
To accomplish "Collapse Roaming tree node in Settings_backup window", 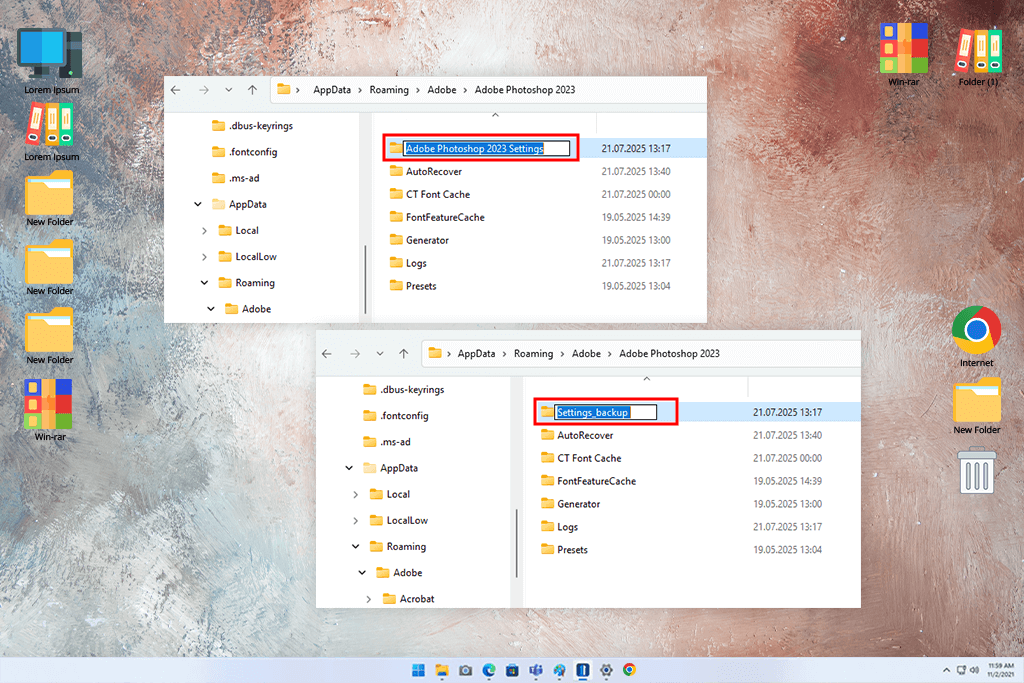I will pos(355,547).
